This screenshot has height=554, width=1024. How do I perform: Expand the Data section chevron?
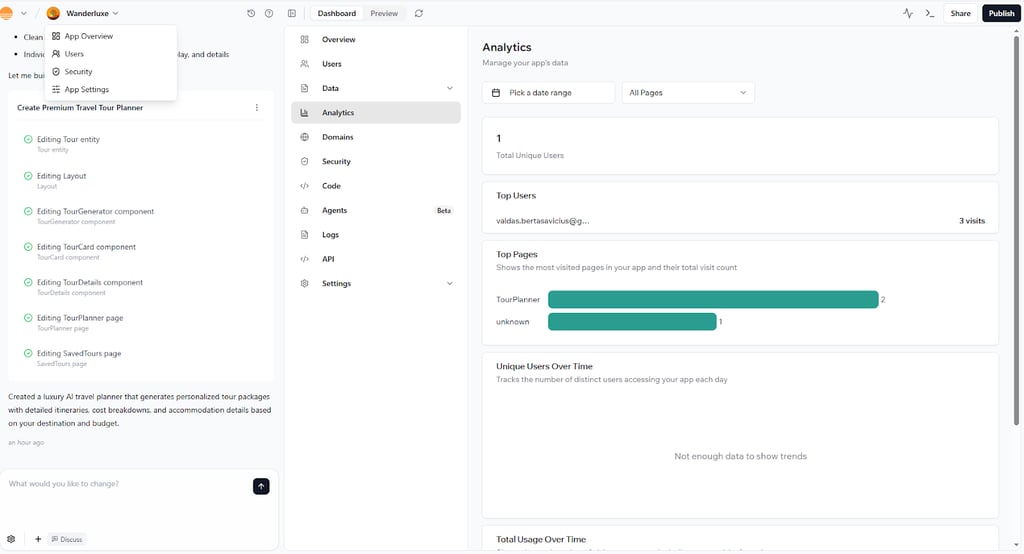[x=449, y=88]
